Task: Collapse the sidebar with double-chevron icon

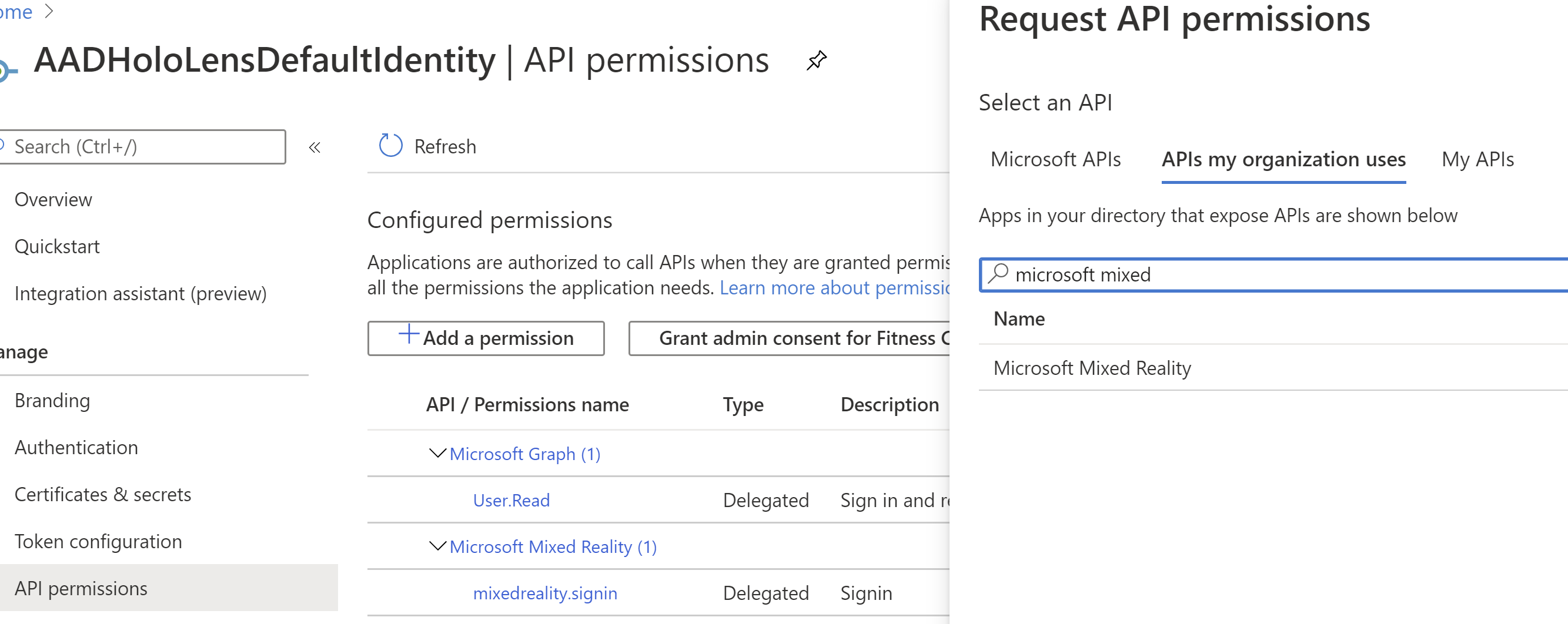Action: click(x=315, y=147)
